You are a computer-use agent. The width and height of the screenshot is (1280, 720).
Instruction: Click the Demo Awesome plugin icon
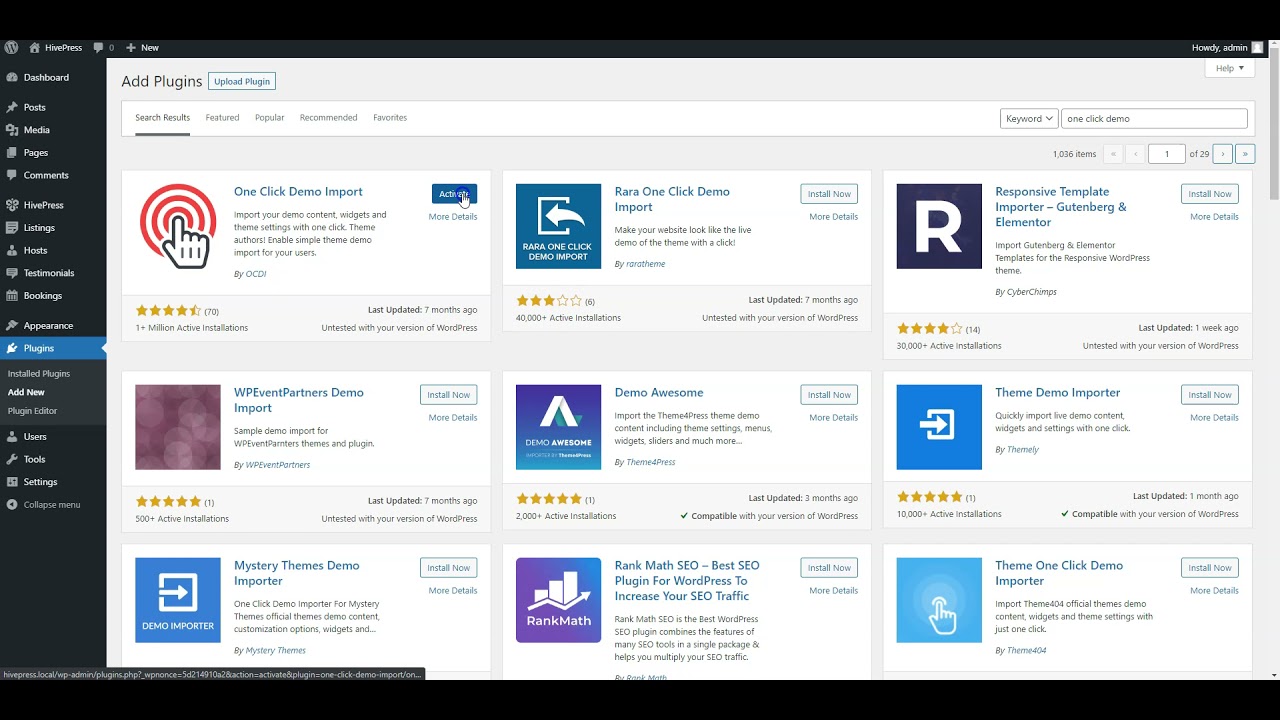558,427
